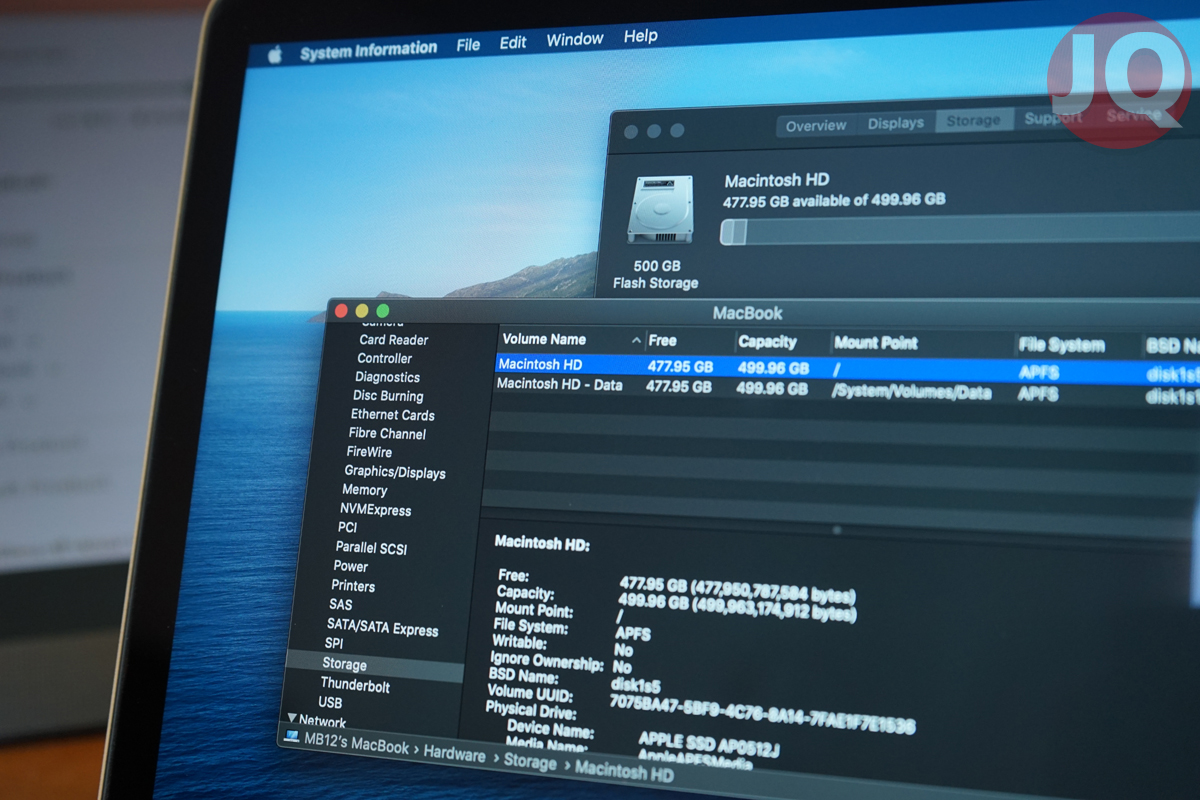Open the File menu
Screen dimensions: 1200x800
[468, 45]
